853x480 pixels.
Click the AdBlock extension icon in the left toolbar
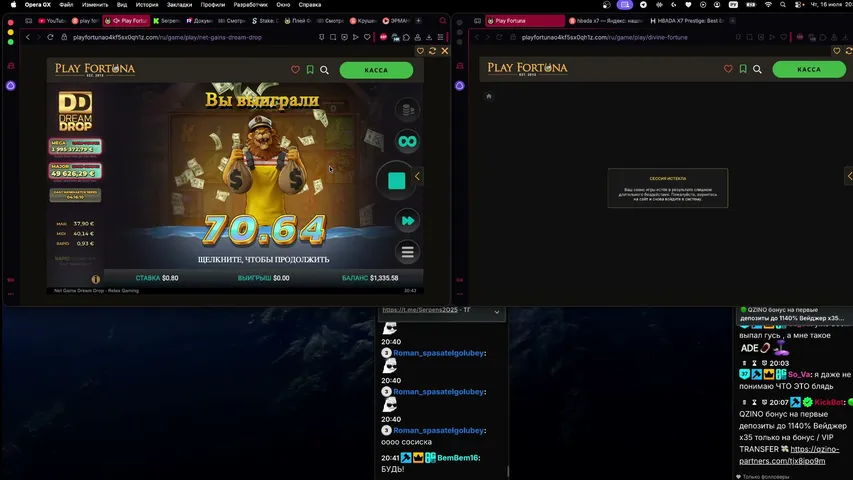(x=384, y=38)
